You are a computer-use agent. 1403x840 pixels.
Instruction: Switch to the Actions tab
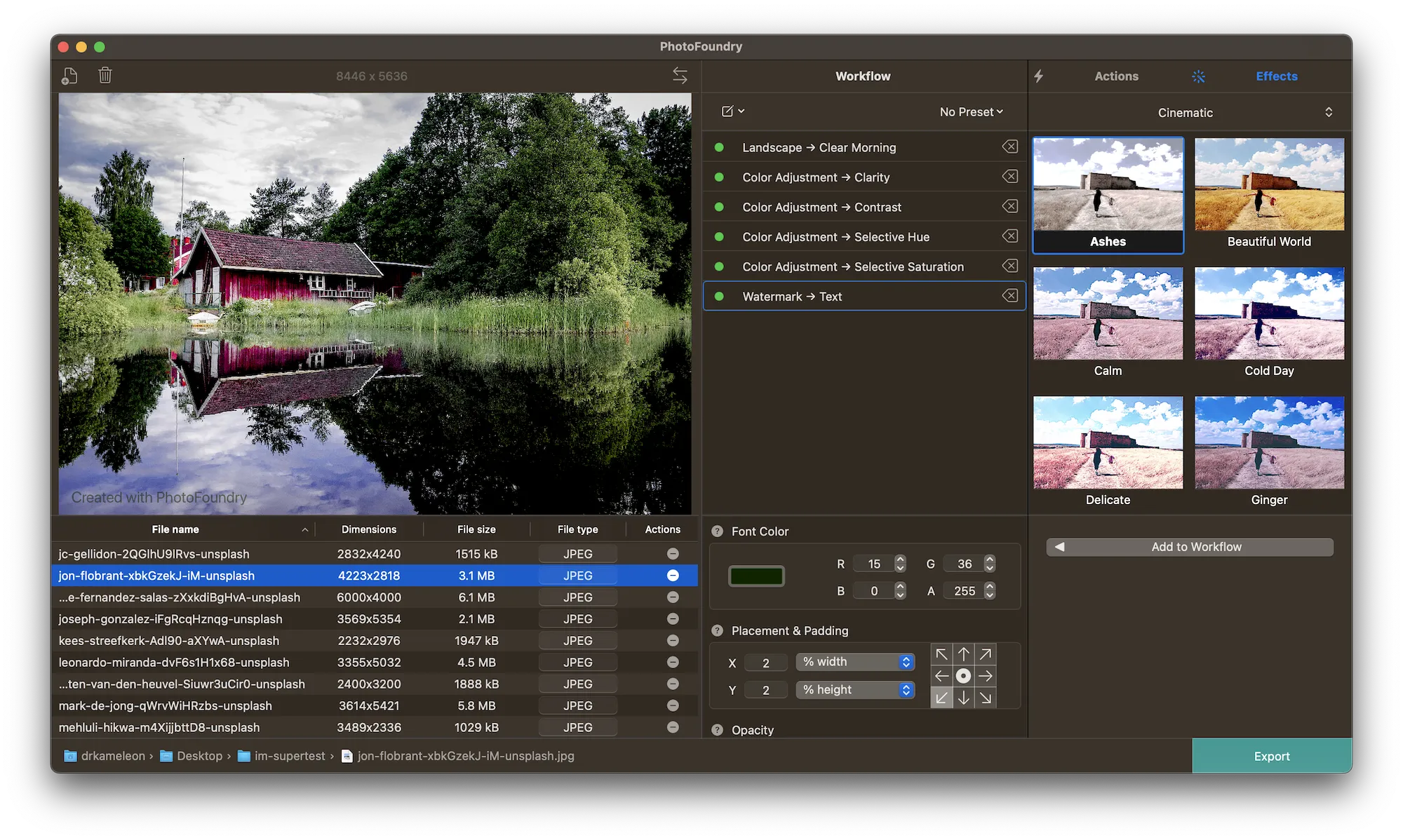tap(1116, 76)
